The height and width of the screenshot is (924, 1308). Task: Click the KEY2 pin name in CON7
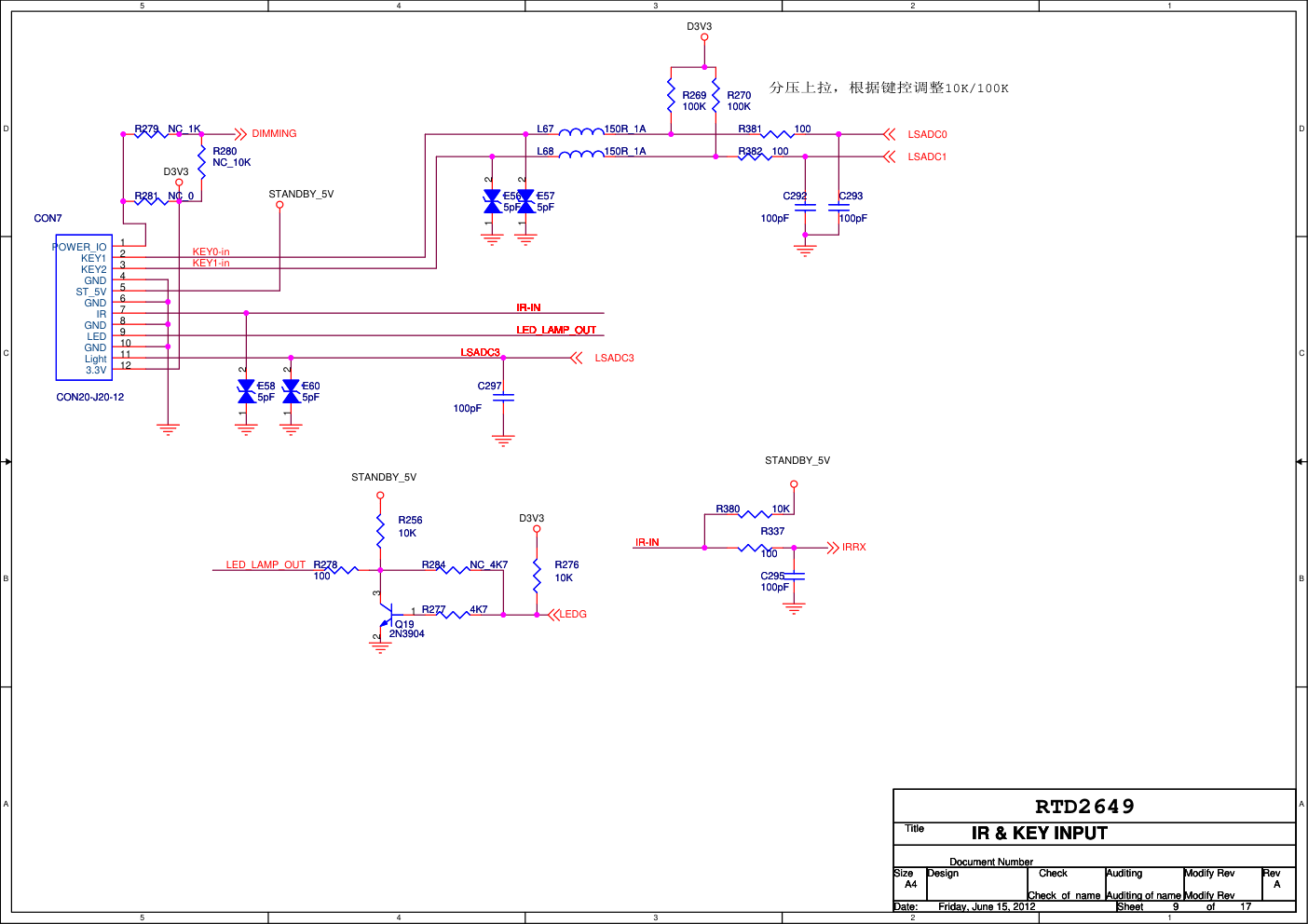(x=94, y=269)
